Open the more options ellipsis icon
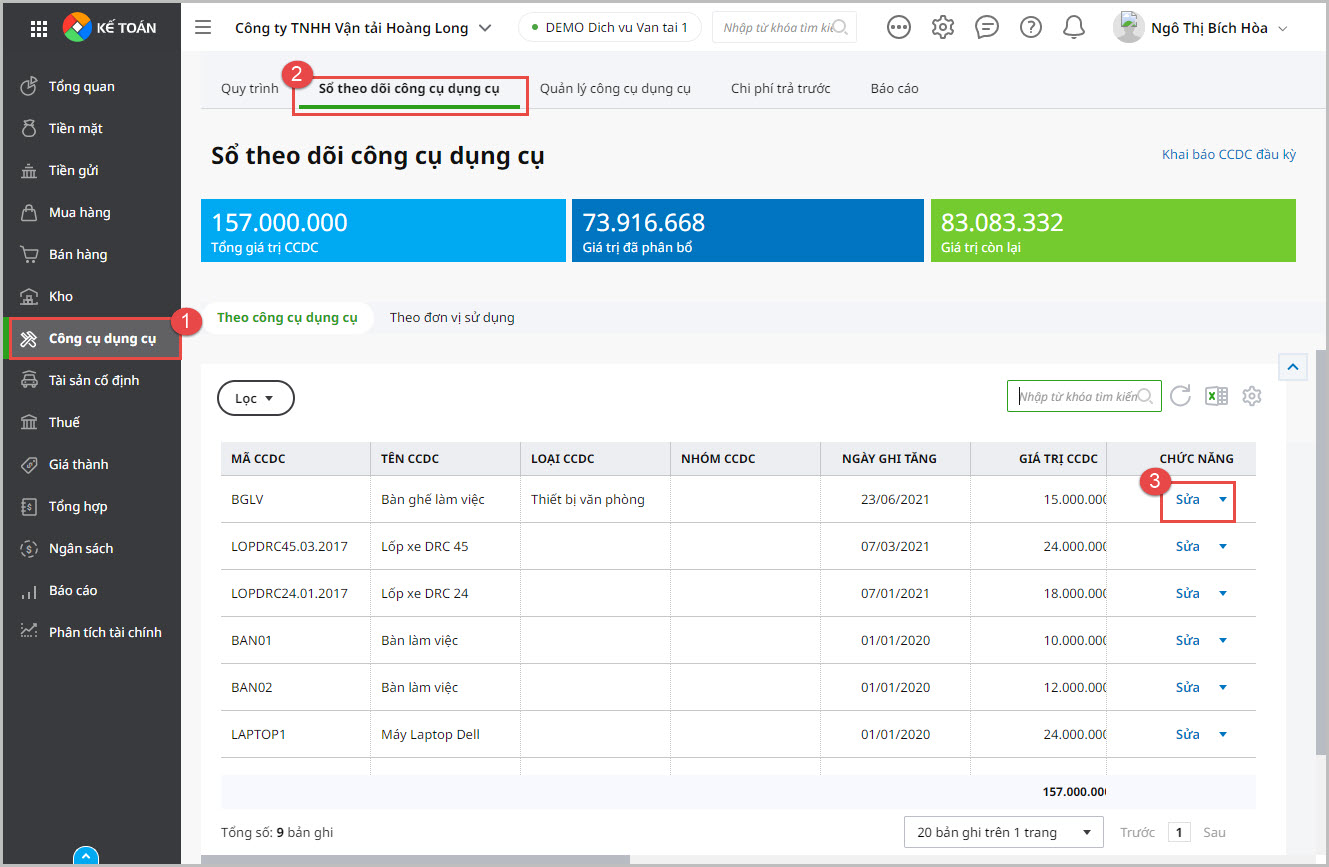 (899, 28)
